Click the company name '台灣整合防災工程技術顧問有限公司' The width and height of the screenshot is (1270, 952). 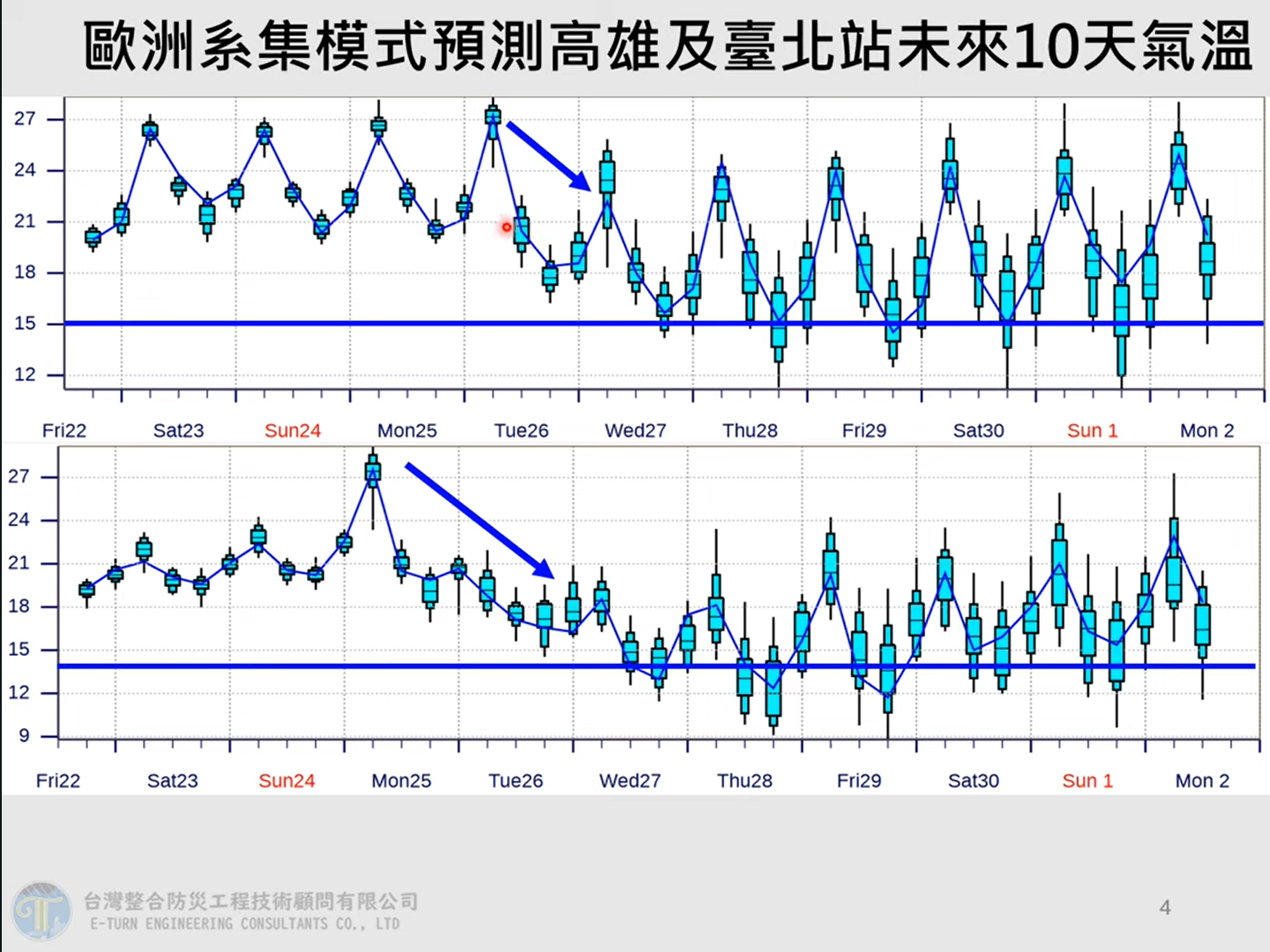click(251, 901)
